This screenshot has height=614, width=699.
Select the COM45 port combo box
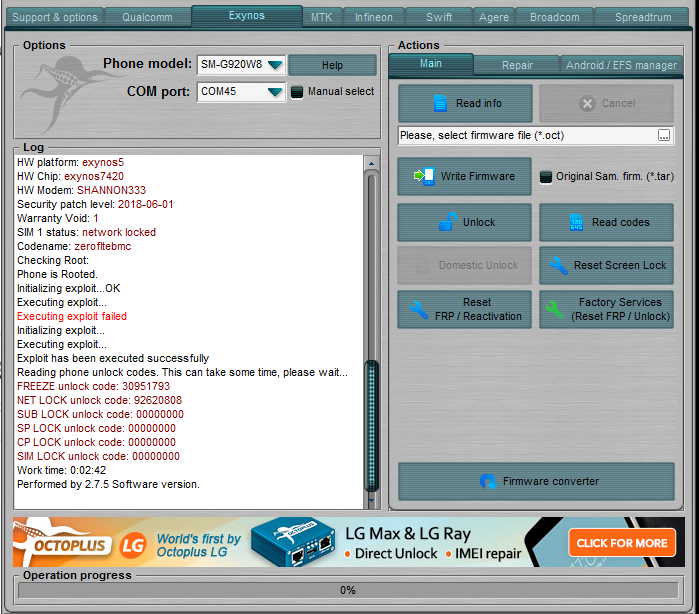coord(241,92)
